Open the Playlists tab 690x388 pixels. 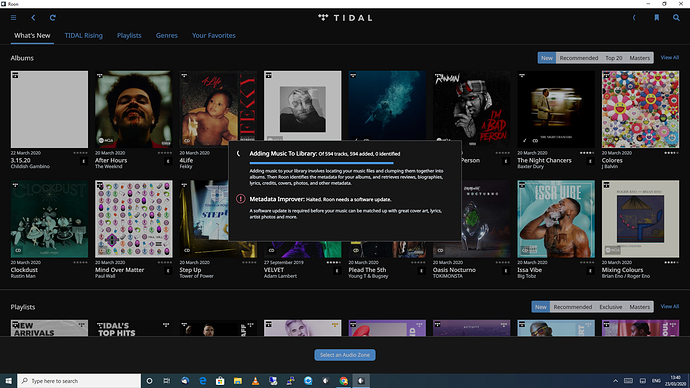129,36
